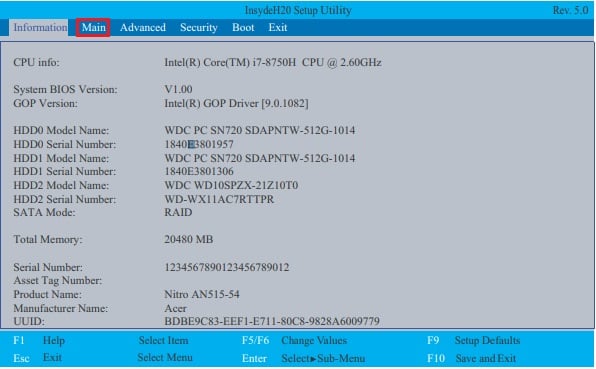Go to the Advanced tab

143,27
